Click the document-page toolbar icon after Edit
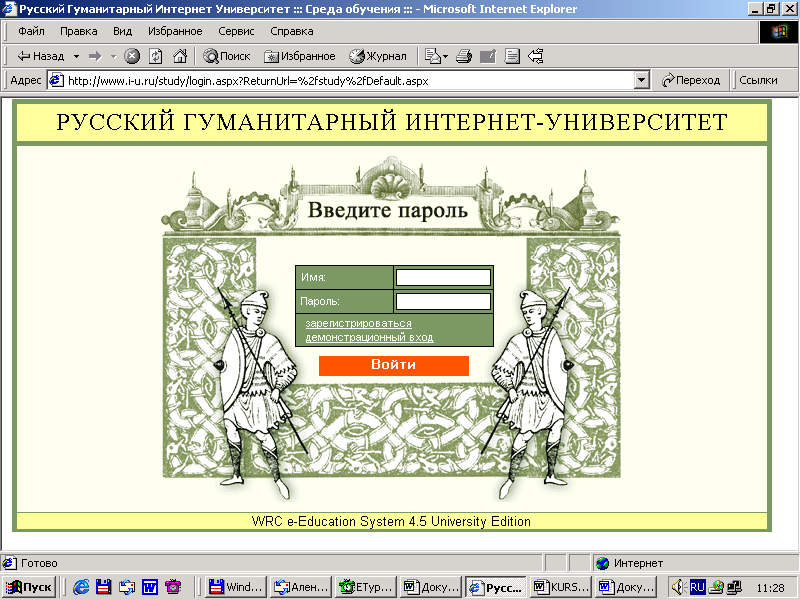Screen dimensions: 800x600 (512, 56)
